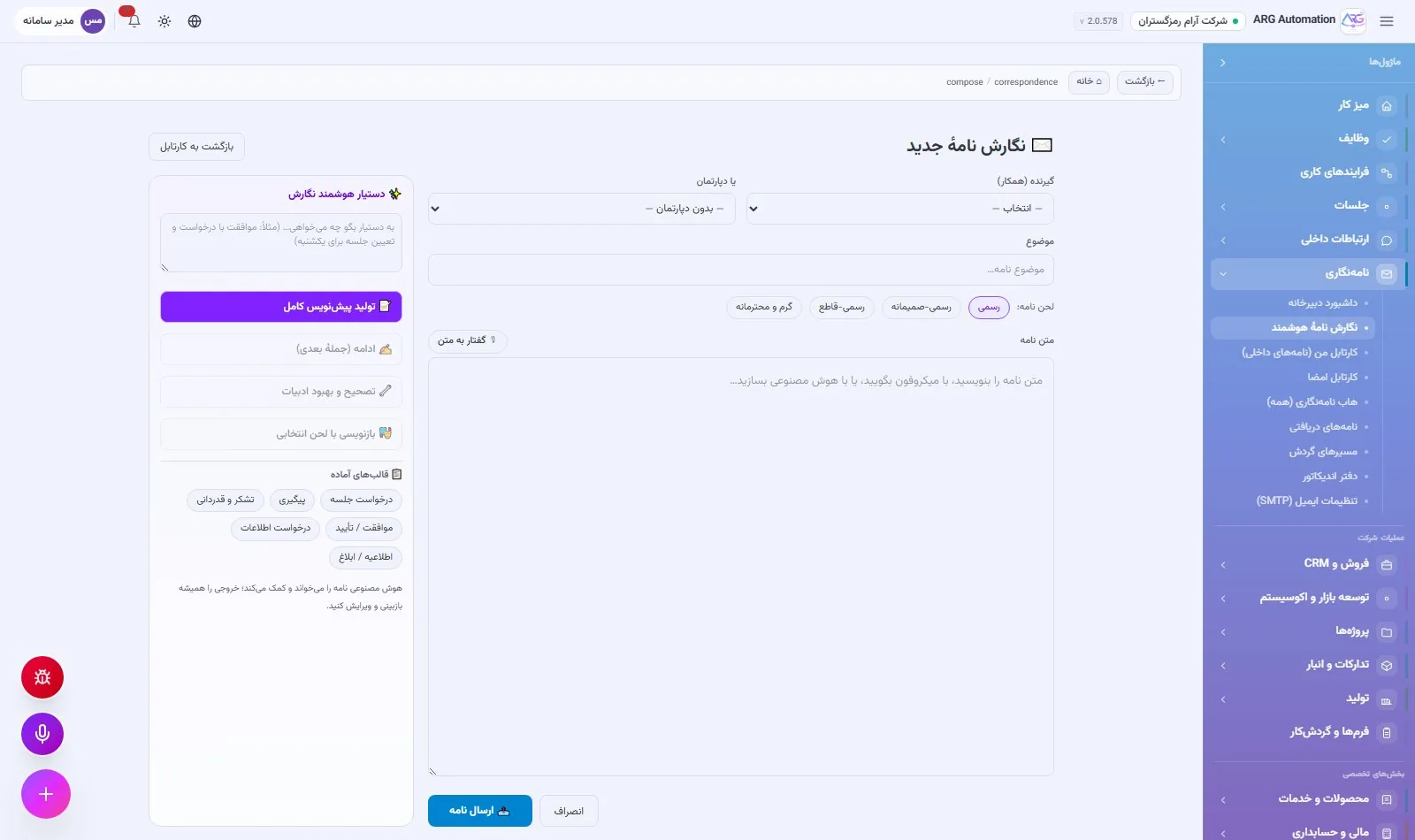
Task: Expand فروش و CRM chevron
Action: pos(1223,564)
